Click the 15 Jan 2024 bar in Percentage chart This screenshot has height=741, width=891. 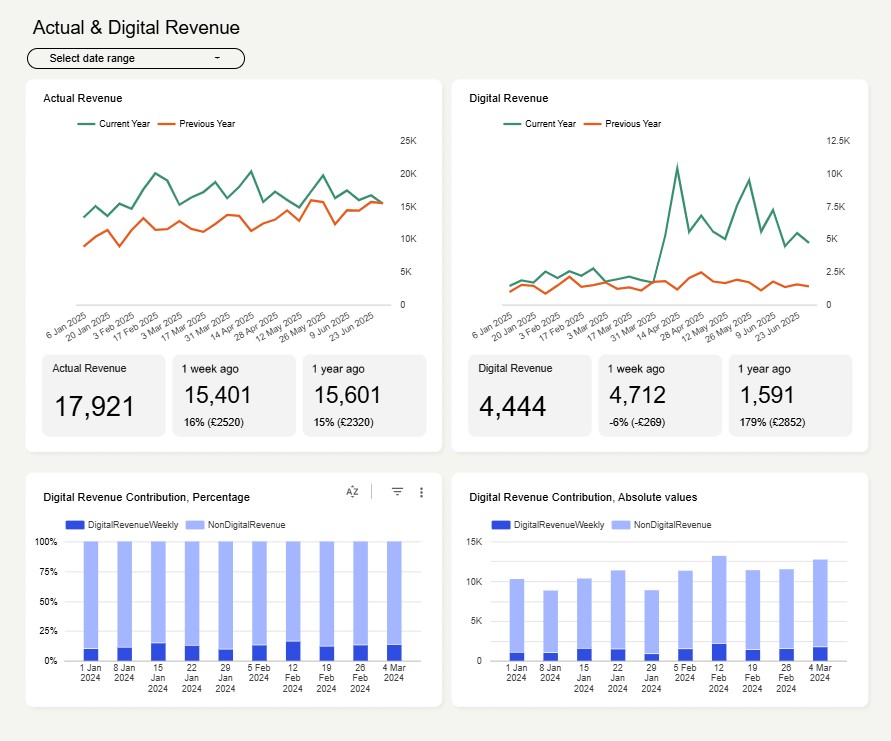(158, 600)
